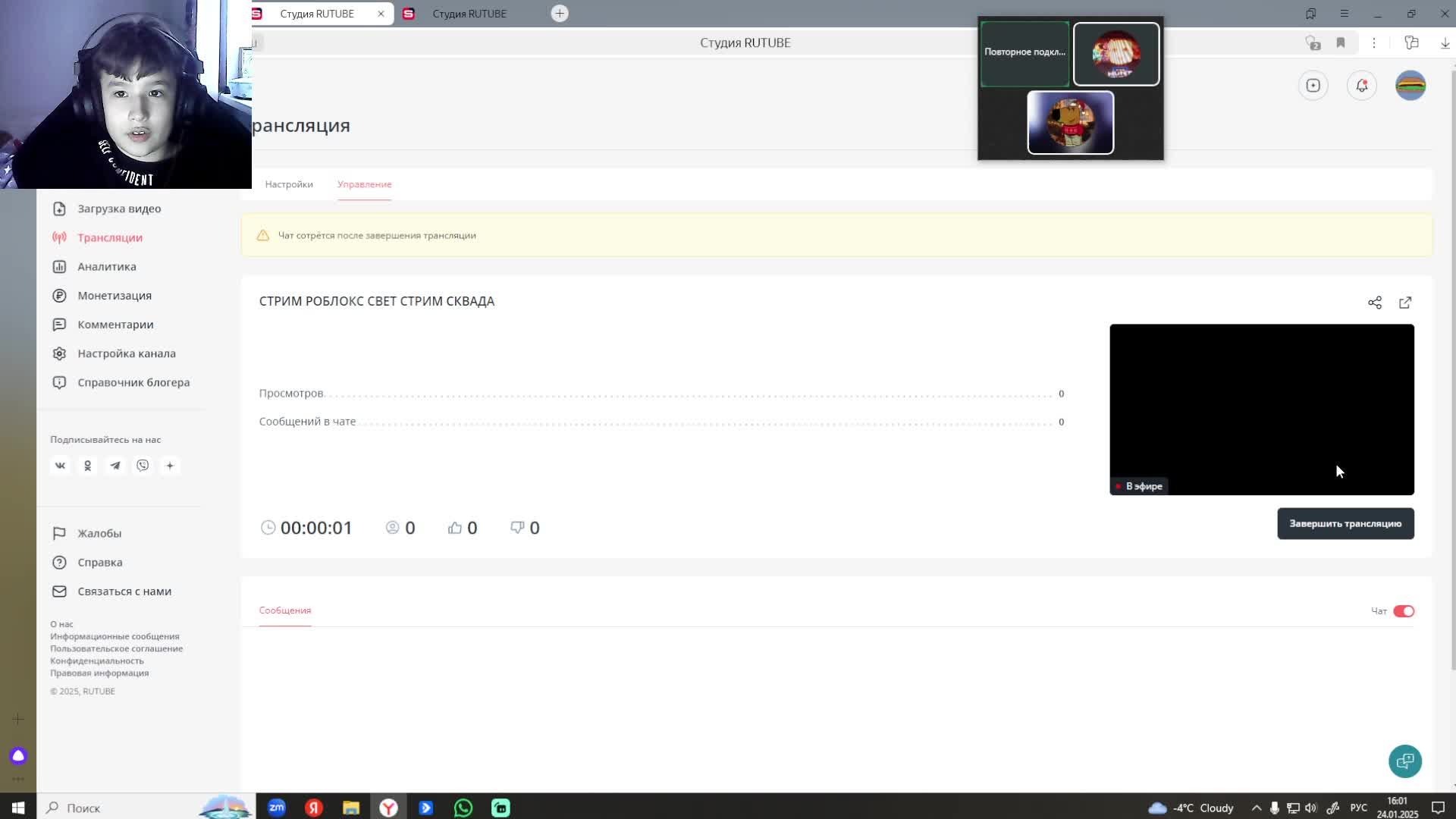This screenshot has width=1456, height=819.
Task: Click the -4°C Cloudy weather widget
Action: (x=1191, y=808)
